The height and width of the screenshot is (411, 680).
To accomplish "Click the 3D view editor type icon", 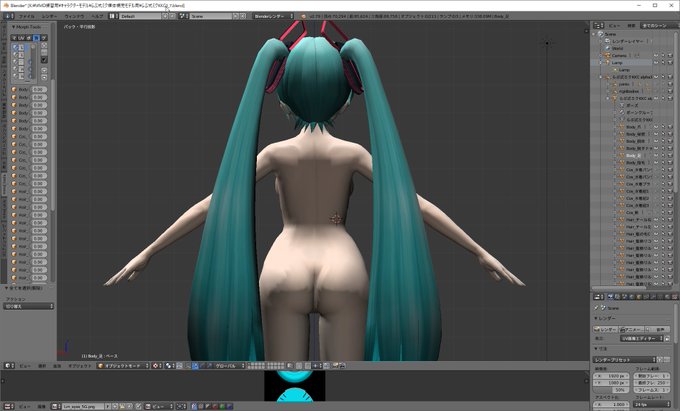I will point(9,366).
